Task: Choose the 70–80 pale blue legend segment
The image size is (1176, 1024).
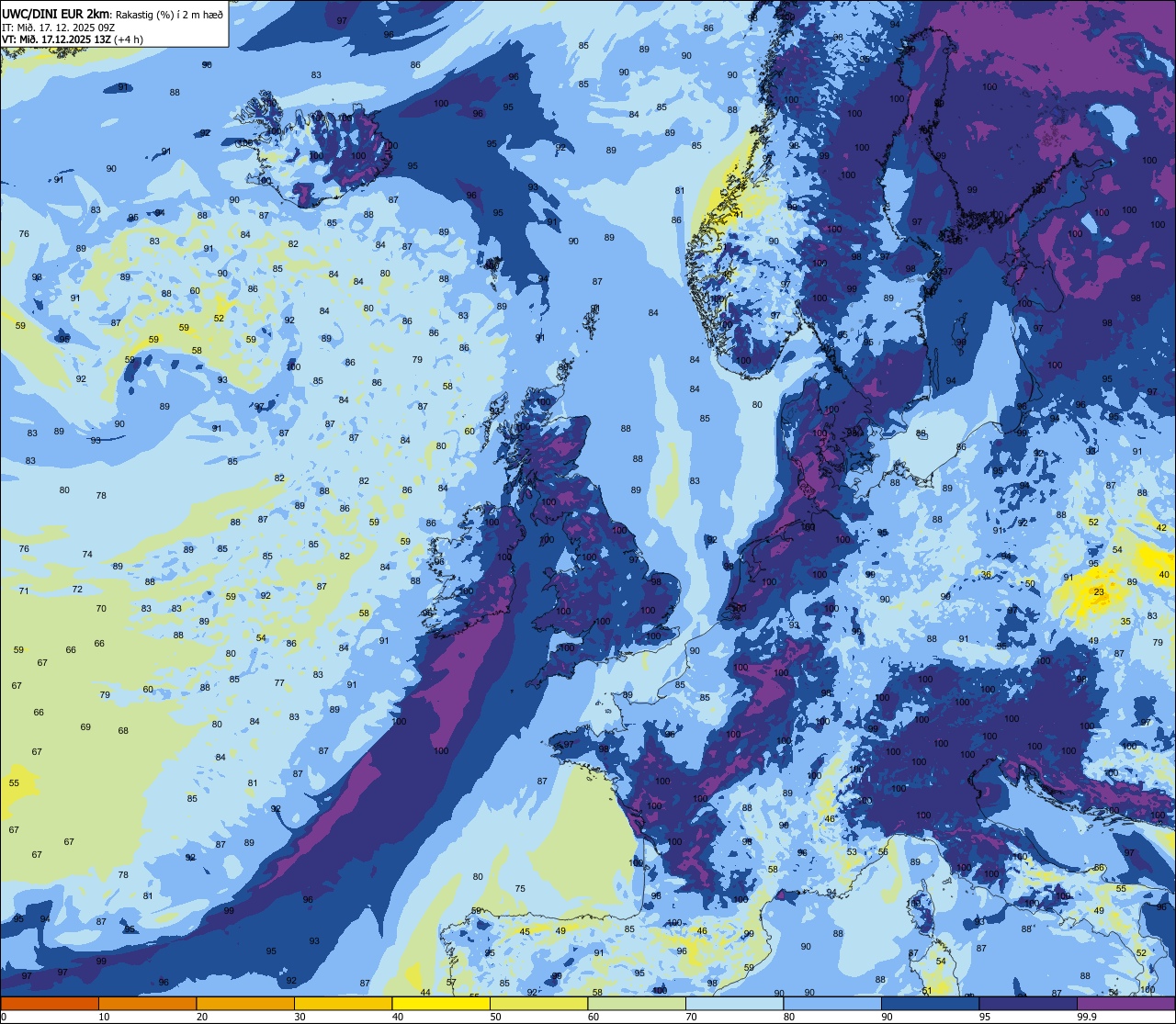Action: click(x=734, y=1003)
